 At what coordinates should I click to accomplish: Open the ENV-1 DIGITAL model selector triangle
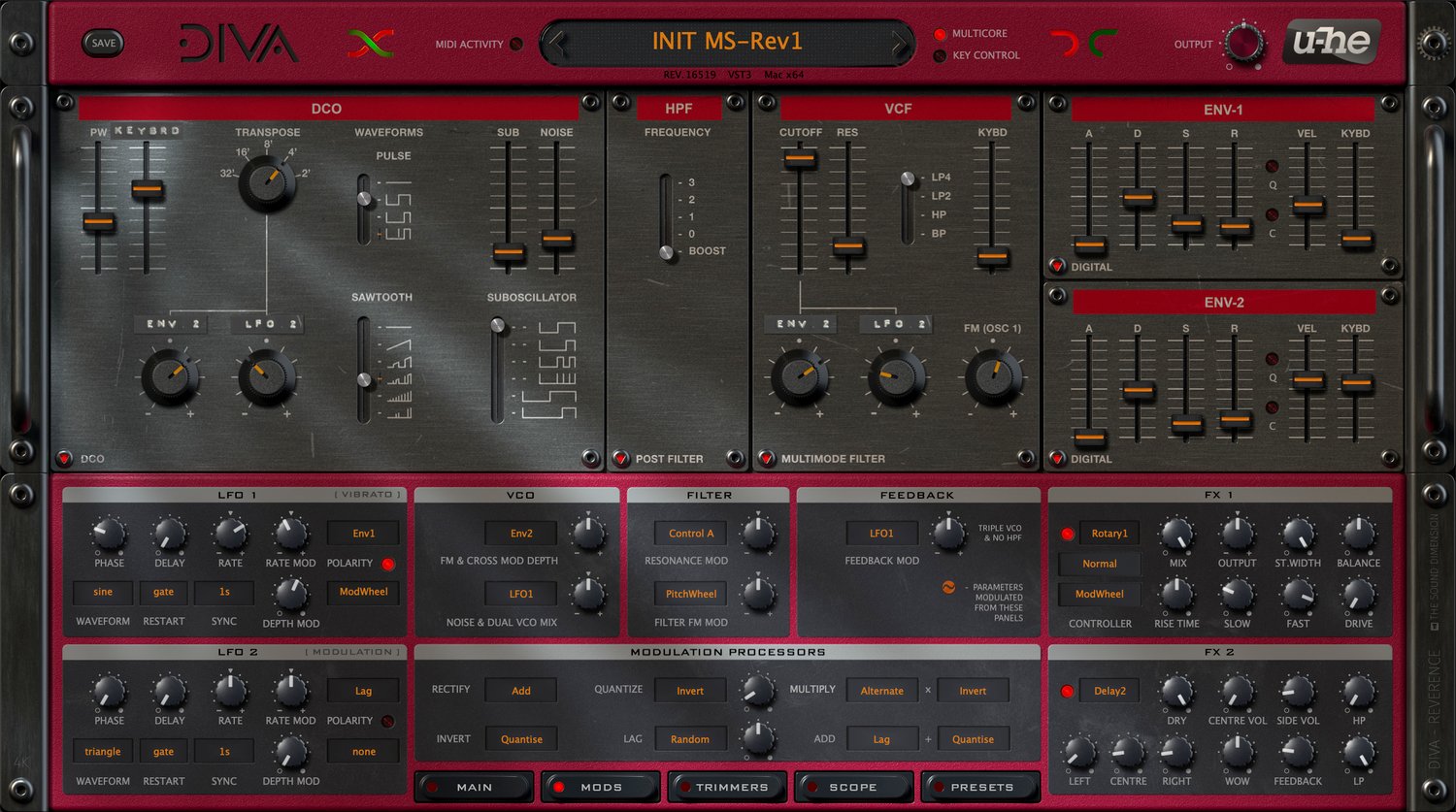click(1057, 266)
